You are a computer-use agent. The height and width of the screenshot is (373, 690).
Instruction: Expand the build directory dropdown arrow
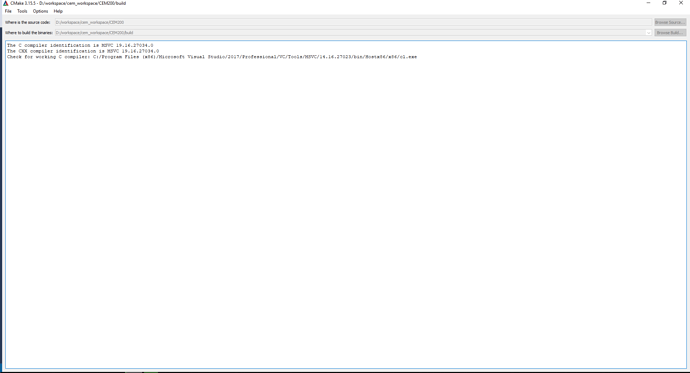pos(648,33)
